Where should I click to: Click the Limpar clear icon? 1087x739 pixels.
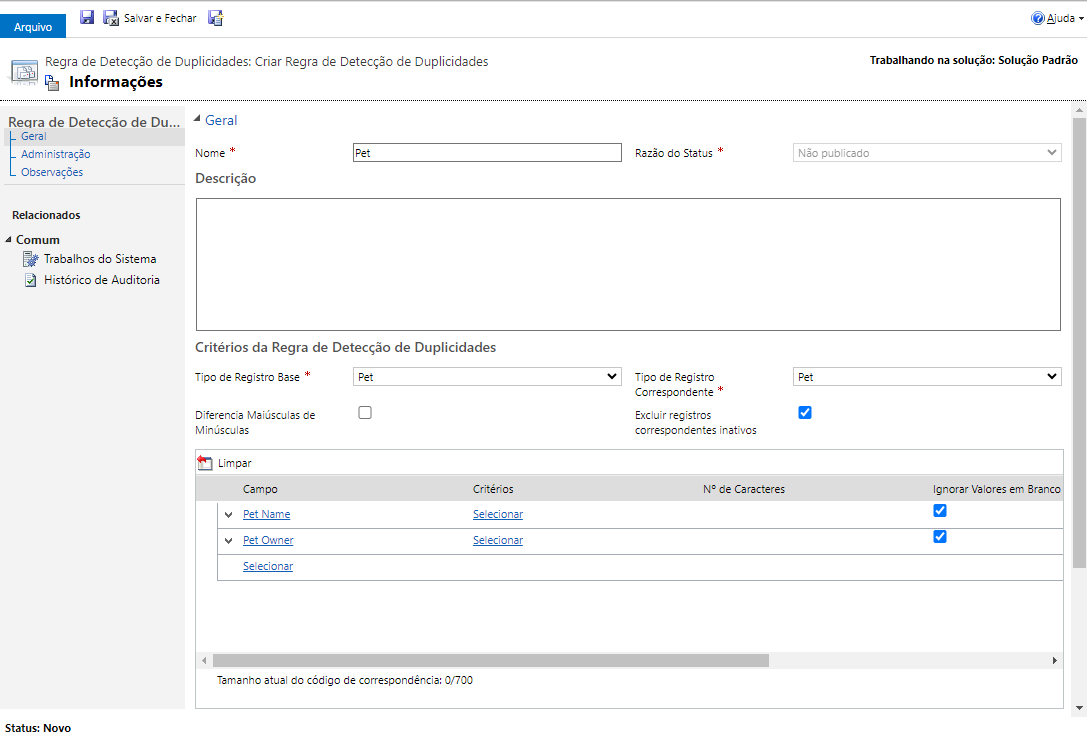[205, 463]
